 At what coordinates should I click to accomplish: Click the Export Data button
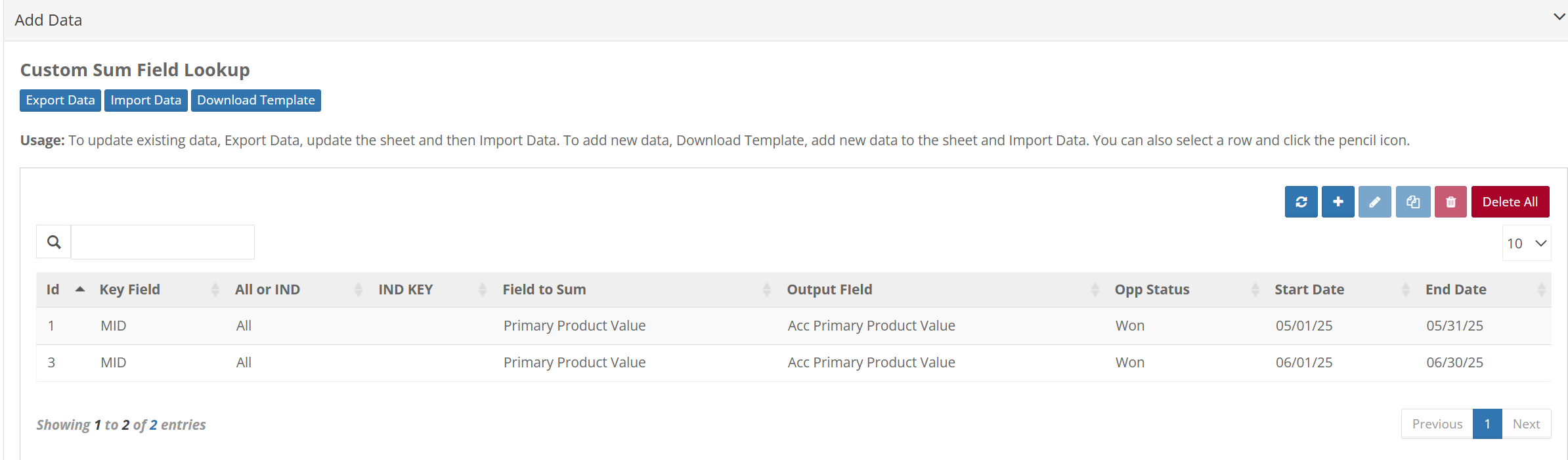click(60, 101)
